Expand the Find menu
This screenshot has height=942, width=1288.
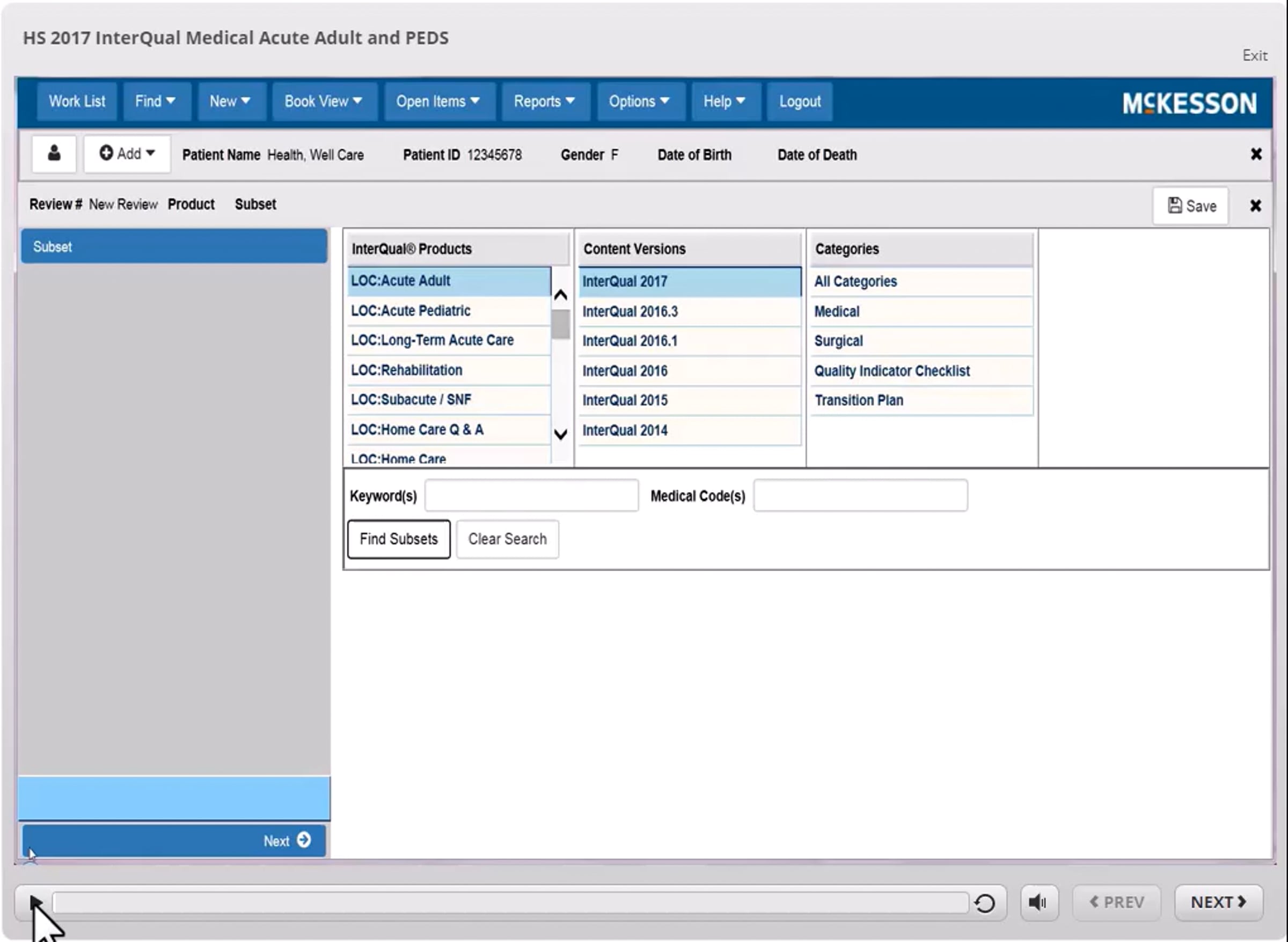click(156, 101)
